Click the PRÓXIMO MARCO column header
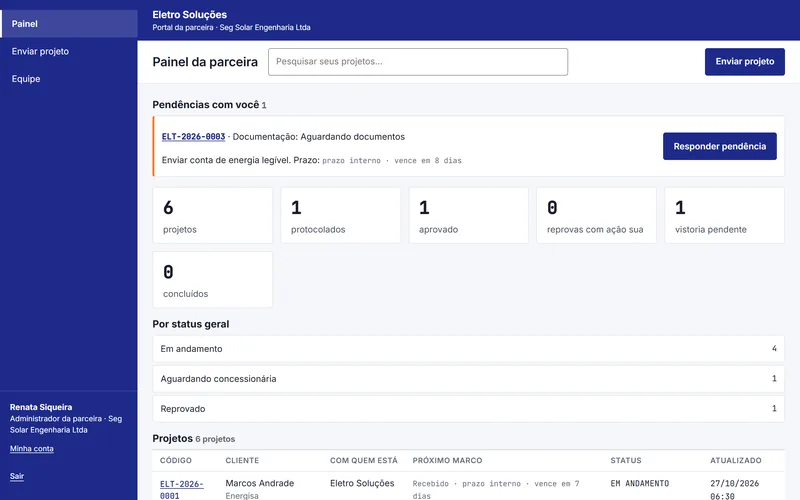 (x=447, y=460)
